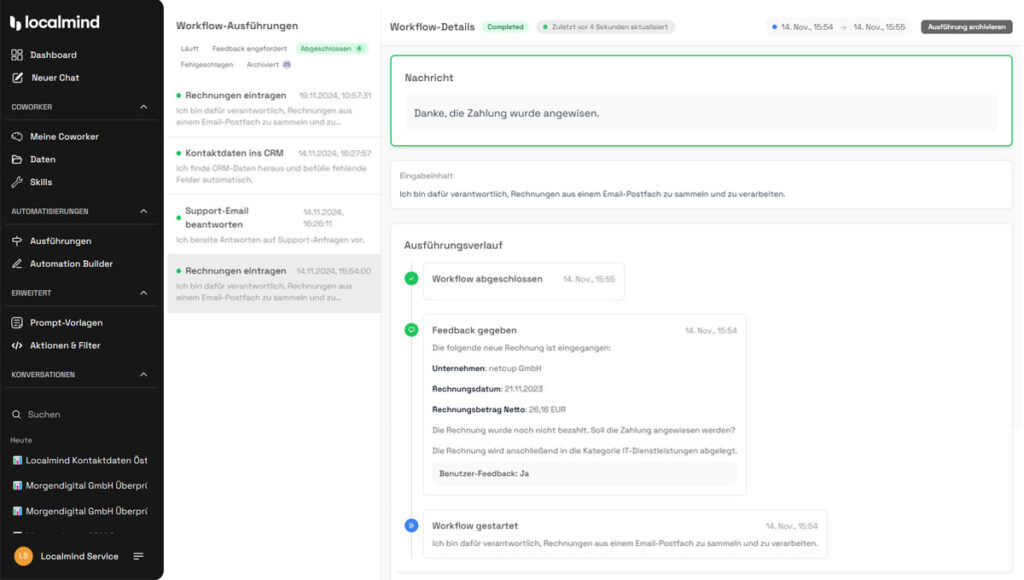The height and width of the screenshot is (580, 1024).
Task: Click the Aktionen & Filter code icon
Action: pos(17,346)
